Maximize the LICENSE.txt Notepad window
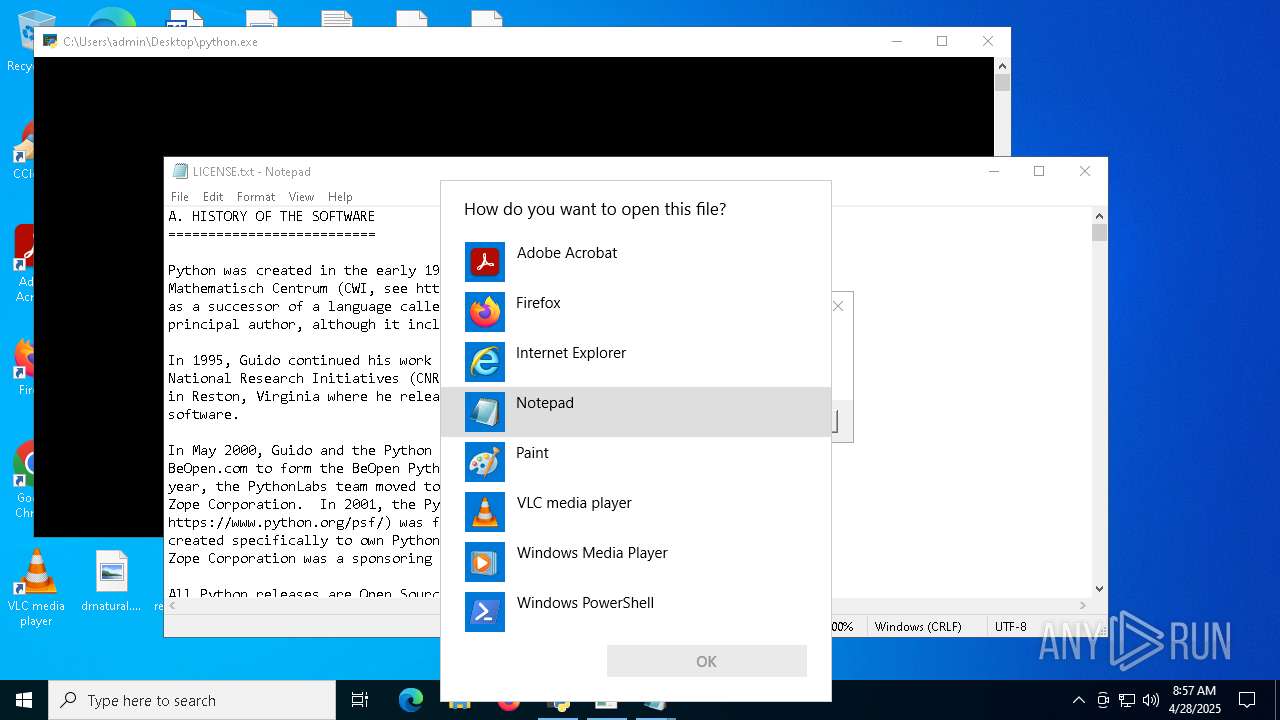The width and height of the screenshot is (1280, 720). (1039, 171)
